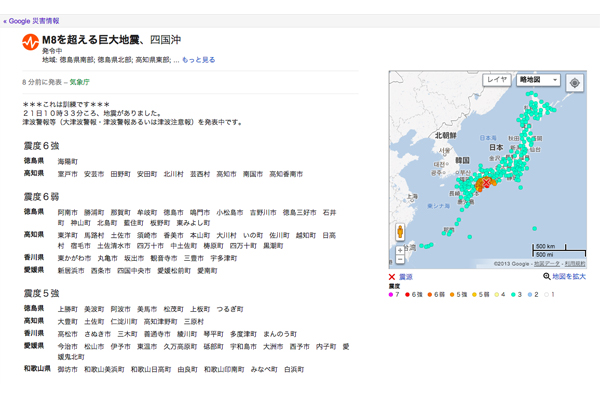Click the magenta intensity 7 legend dot

391,295
